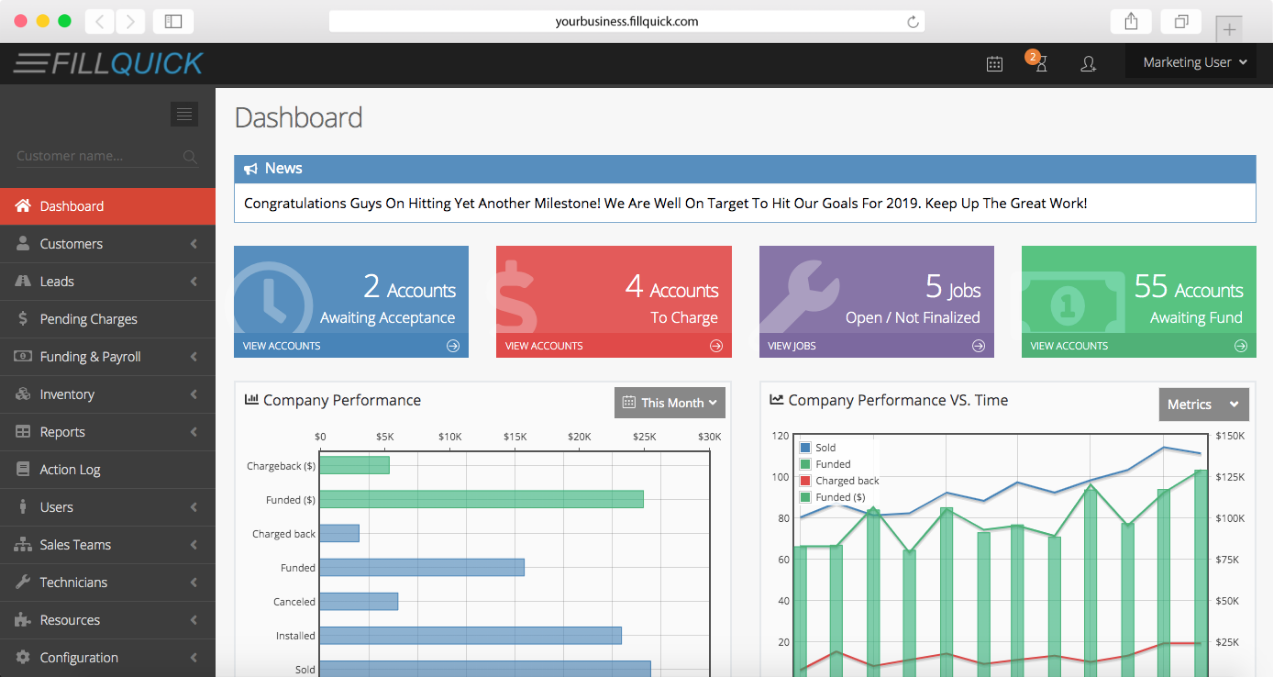Viewport: 1273px width, 677px height.
Task: Click the Sales Teams hierarchy icon
Action: click(23, 545)
